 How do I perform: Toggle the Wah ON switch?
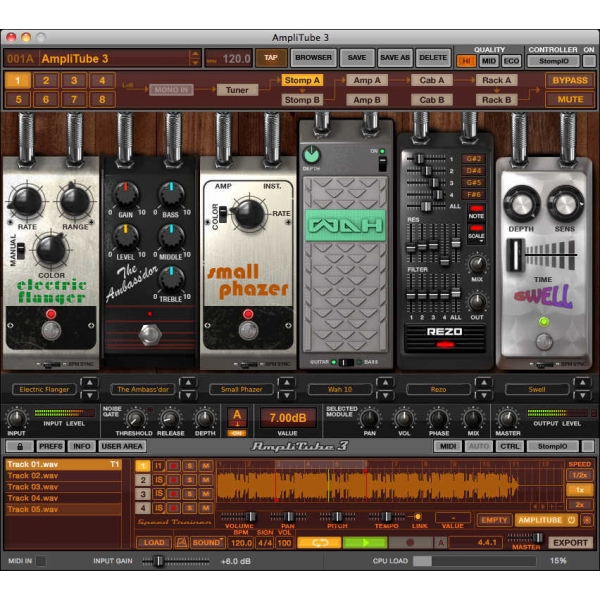[x=382, y=164]
